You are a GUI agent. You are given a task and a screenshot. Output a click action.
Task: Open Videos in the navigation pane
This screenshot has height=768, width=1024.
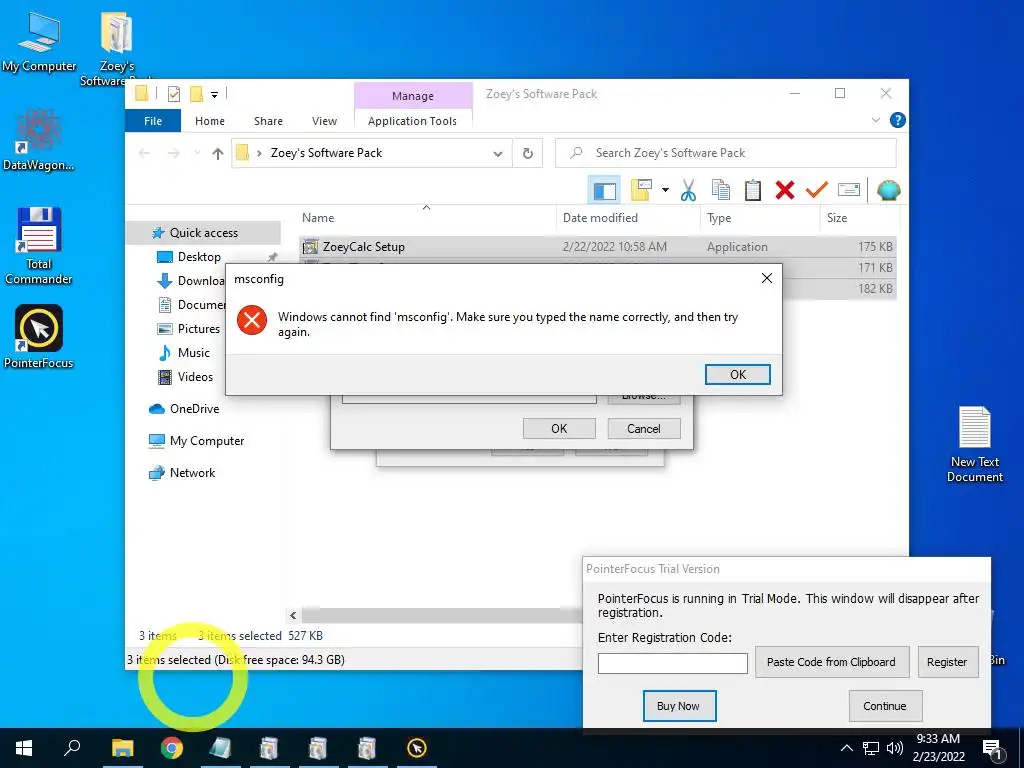pos(195,377)
